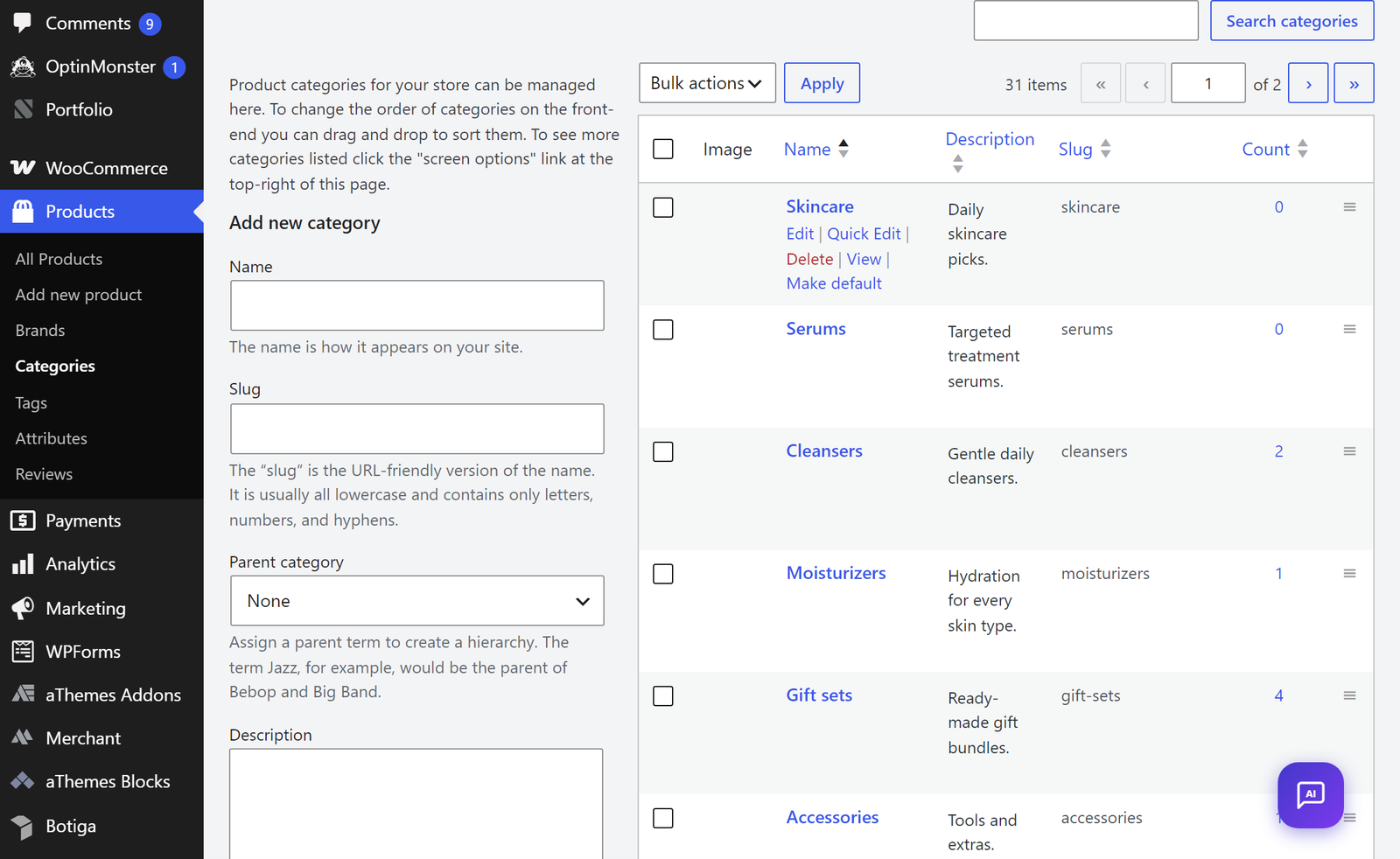The width and height of the screenshot is (1400, 859).
Task: Open Reviews submenu item
Action: [x=44, y=474]
